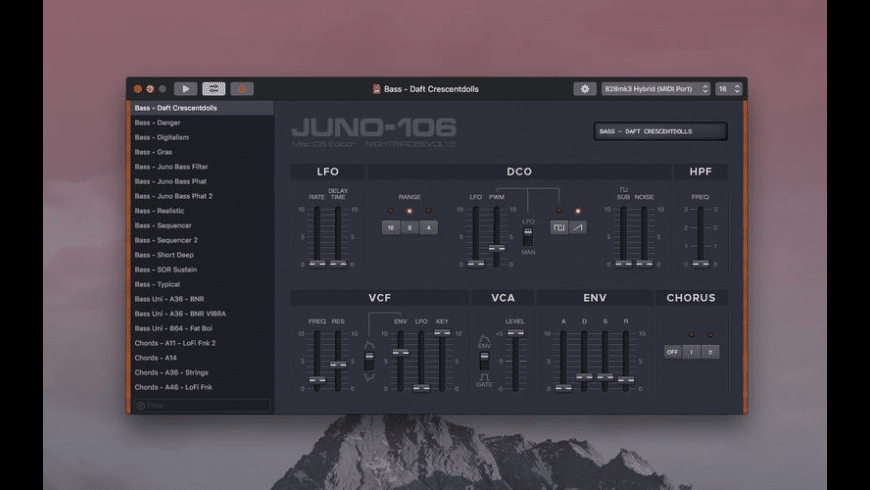Screen dimensions: 870x490
Task: Select the Bass - Sequencer preset
Action: coord(202,225)
